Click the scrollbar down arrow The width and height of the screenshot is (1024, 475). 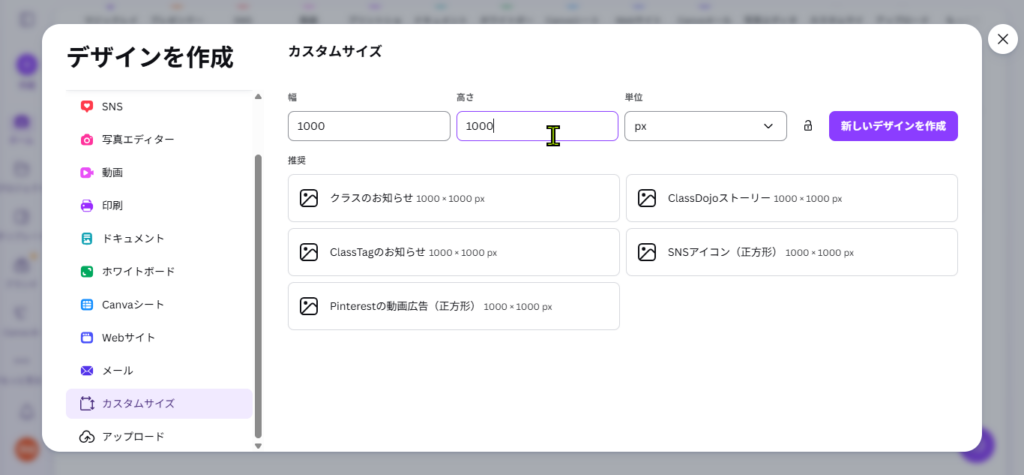point(258,446)
